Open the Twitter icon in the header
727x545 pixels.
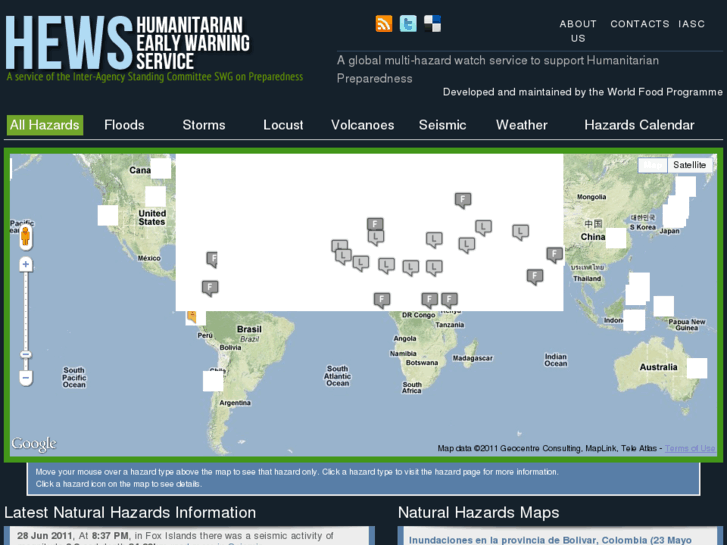click(x=408, y=24)
